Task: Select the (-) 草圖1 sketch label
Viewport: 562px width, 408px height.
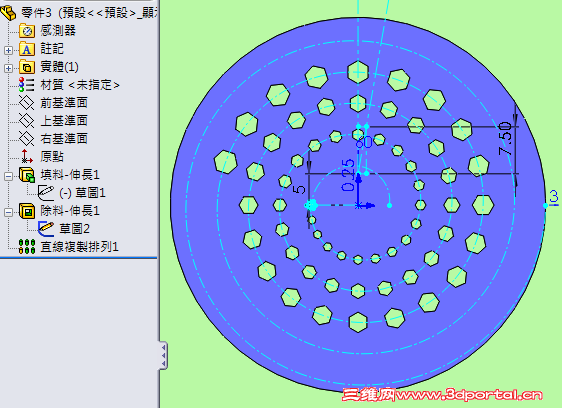Action: [82, 193]
